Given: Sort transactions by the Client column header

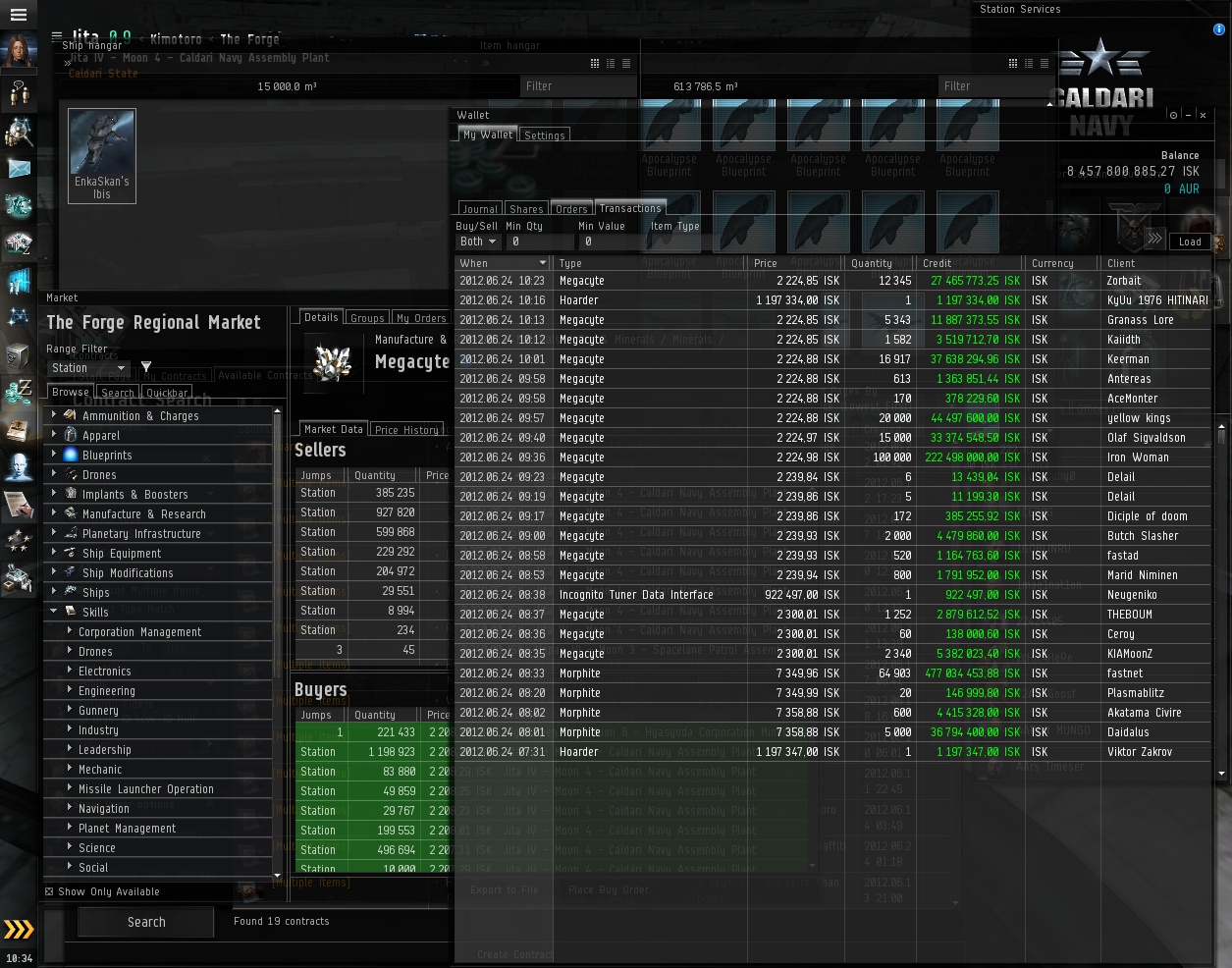Looking at the screenshot, I should point(1158,263).
